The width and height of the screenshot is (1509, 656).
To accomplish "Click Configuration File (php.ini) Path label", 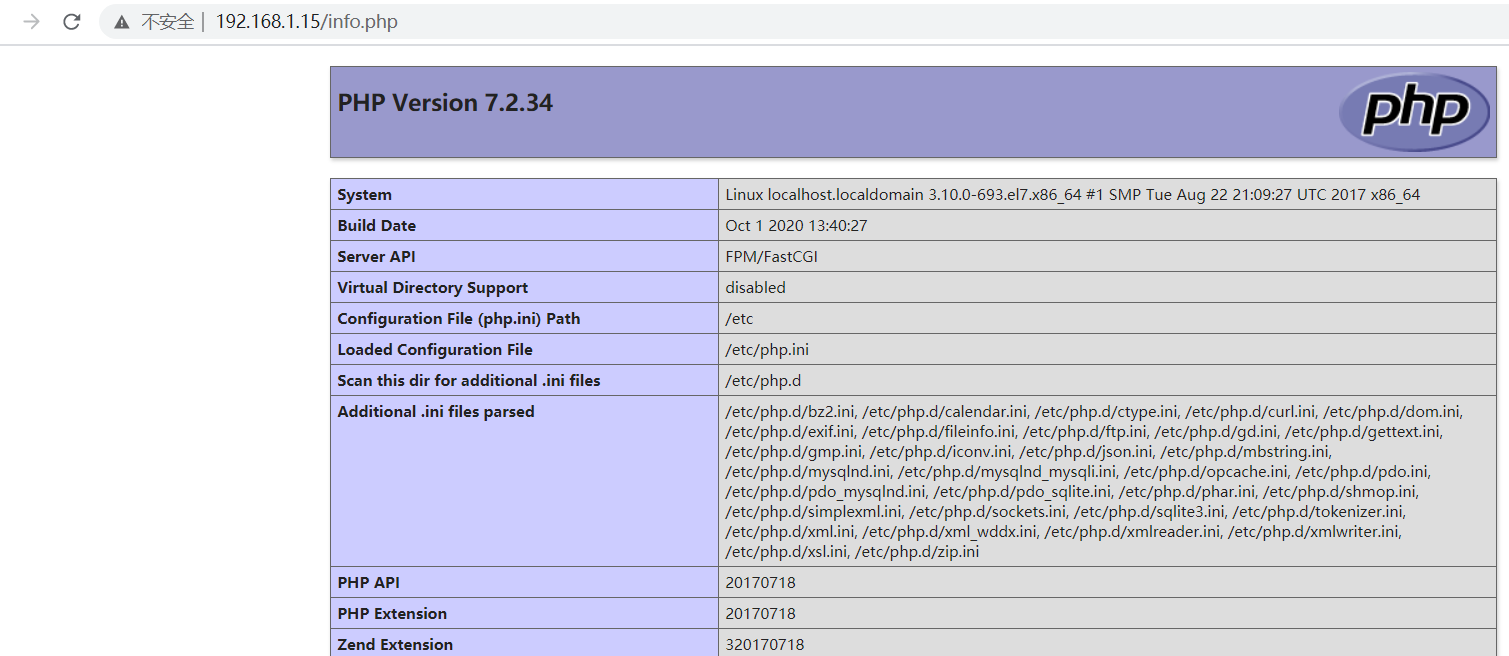I will click(x=459, y=319).
